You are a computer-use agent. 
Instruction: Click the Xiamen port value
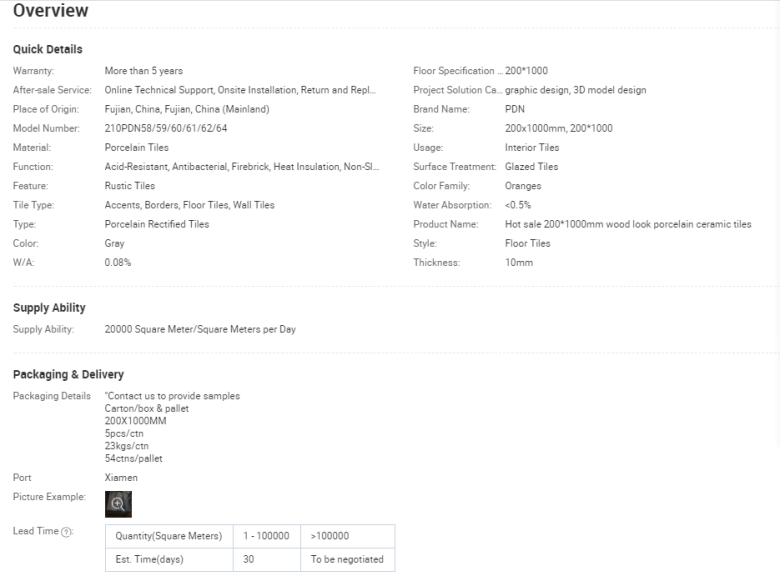[x=121, y=478]
